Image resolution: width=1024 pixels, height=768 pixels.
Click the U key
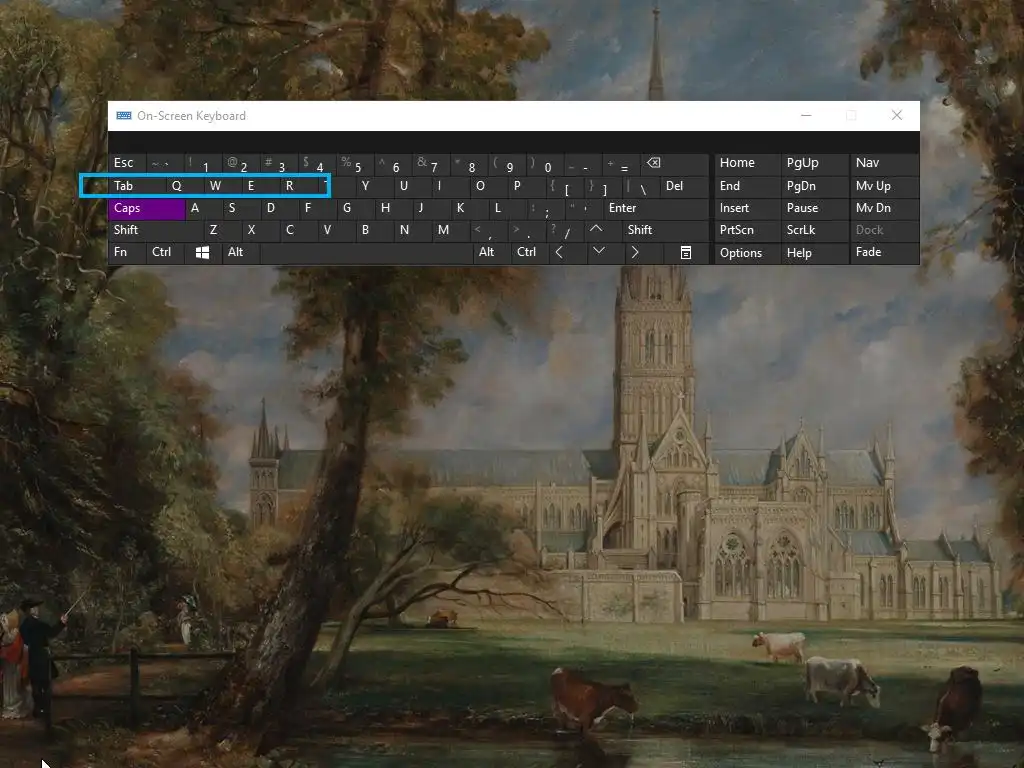coord(412,186)
